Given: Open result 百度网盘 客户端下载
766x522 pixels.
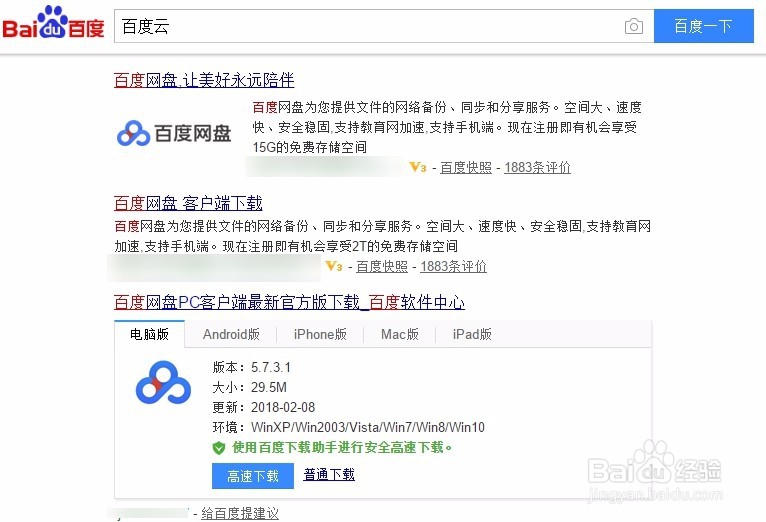Looking at the screenshot, I should (x=188, y=203).
